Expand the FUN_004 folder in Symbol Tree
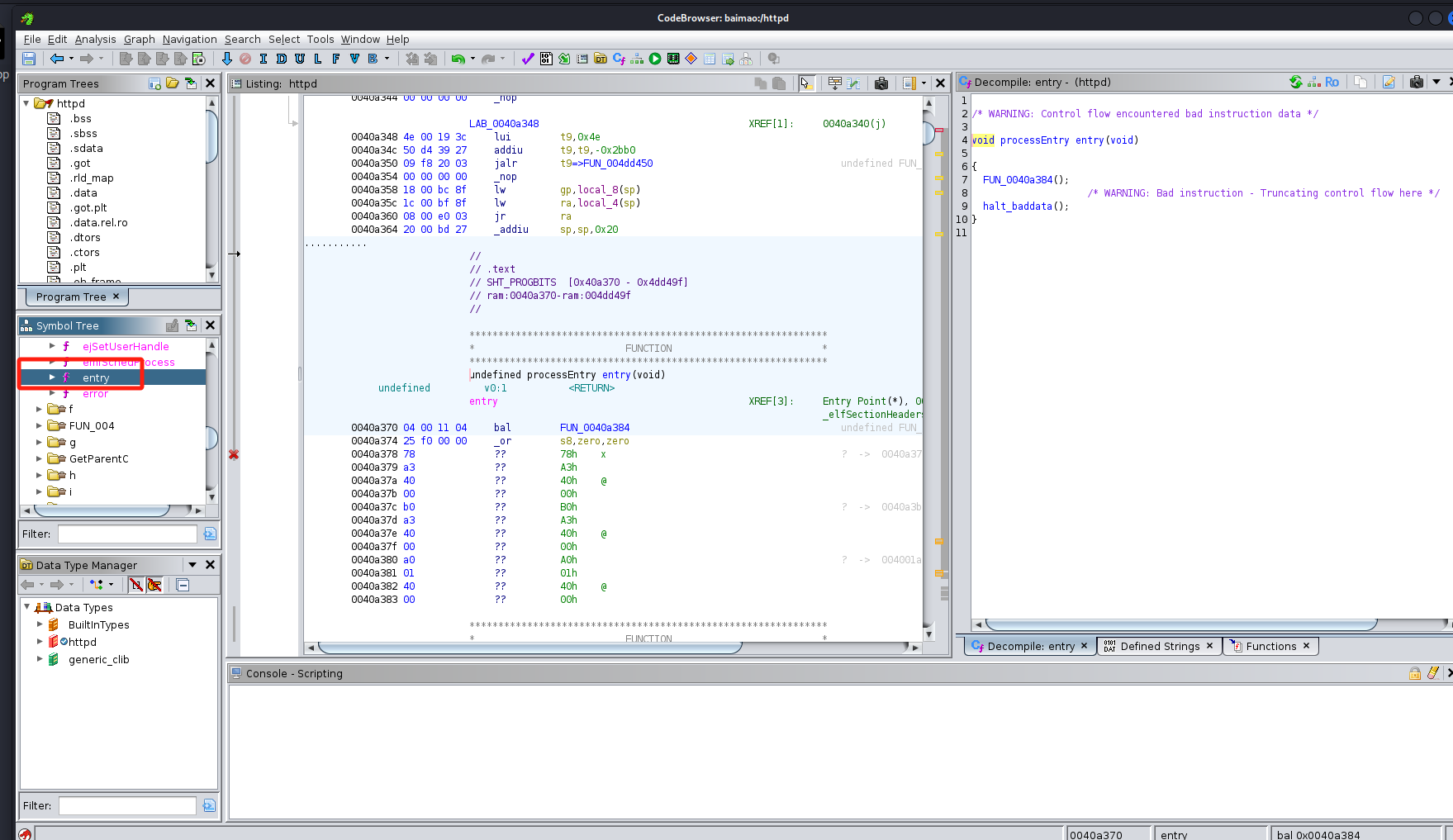 39,425
